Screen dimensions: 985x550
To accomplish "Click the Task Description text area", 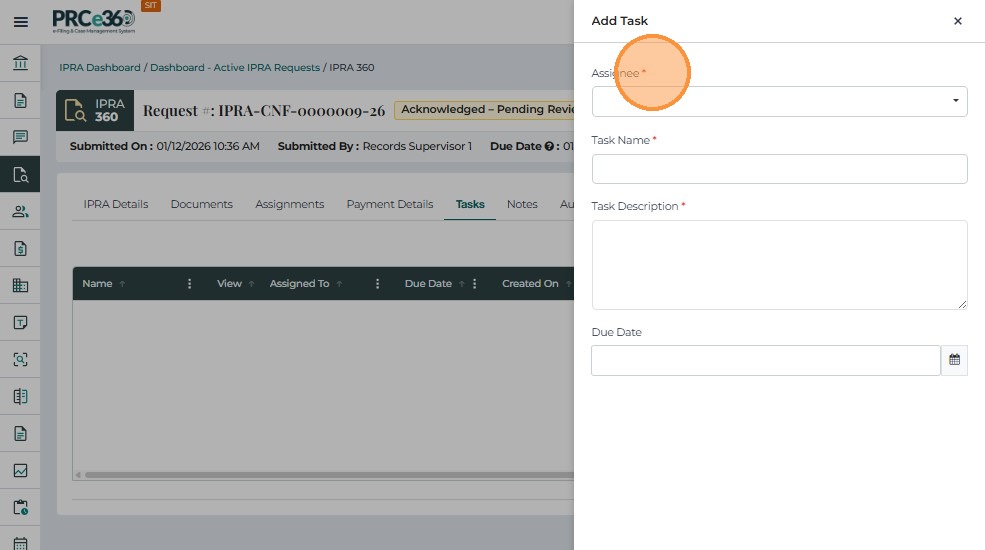I will coord(779,264).
